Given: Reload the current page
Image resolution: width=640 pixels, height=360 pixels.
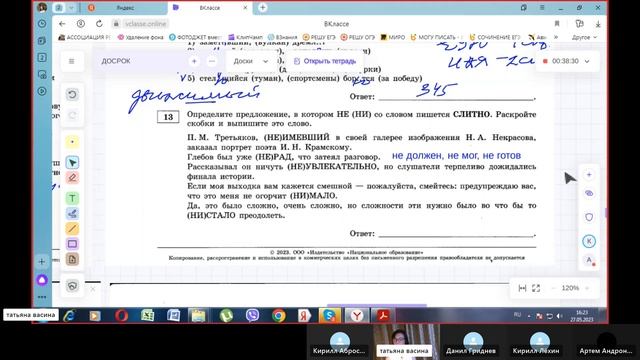Looking at the screenshot, I should click(99, 24).
